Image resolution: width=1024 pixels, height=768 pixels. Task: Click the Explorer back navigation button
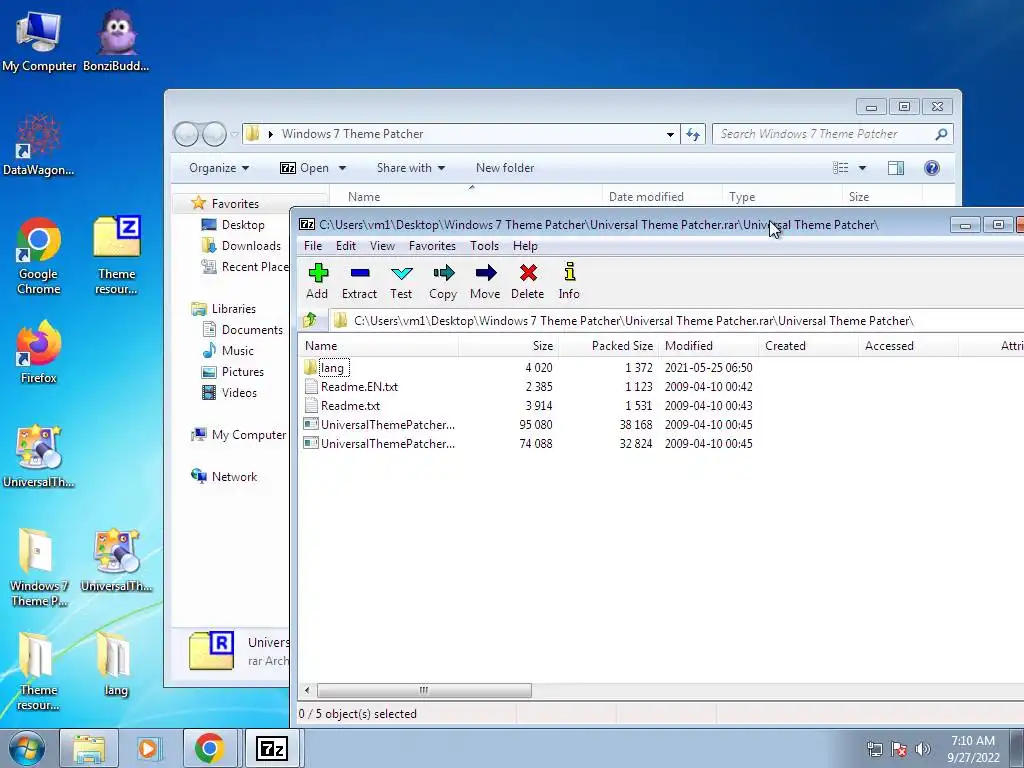click(186, 135)
